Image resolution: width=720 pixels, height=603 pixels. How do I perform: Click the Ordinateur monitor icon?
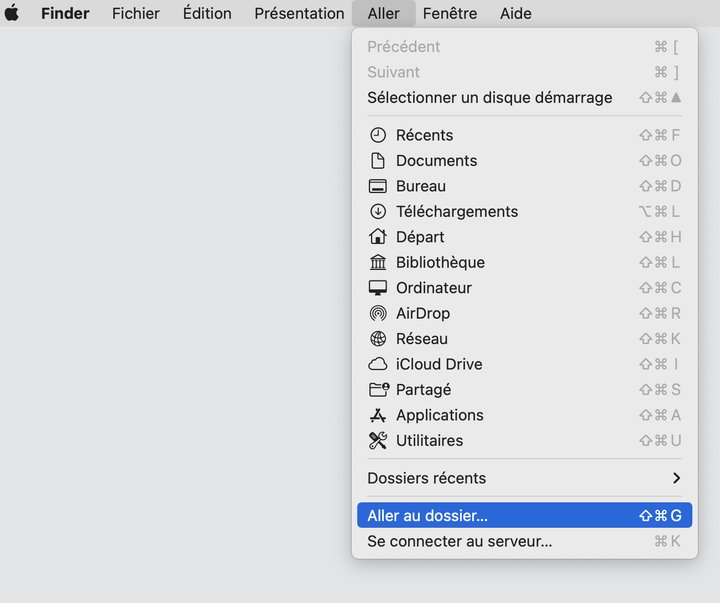(x=377, y=288)
